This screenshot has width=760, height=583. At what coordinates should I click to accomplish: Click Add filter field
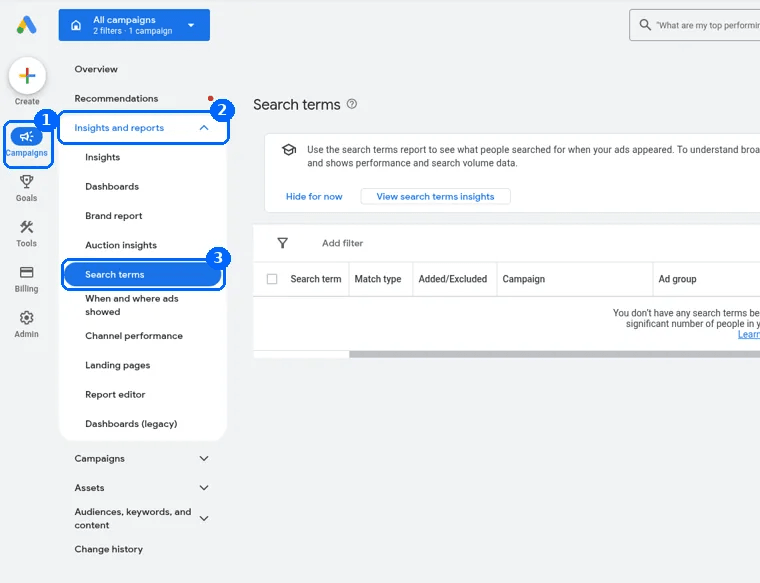(x=343, y=243)
